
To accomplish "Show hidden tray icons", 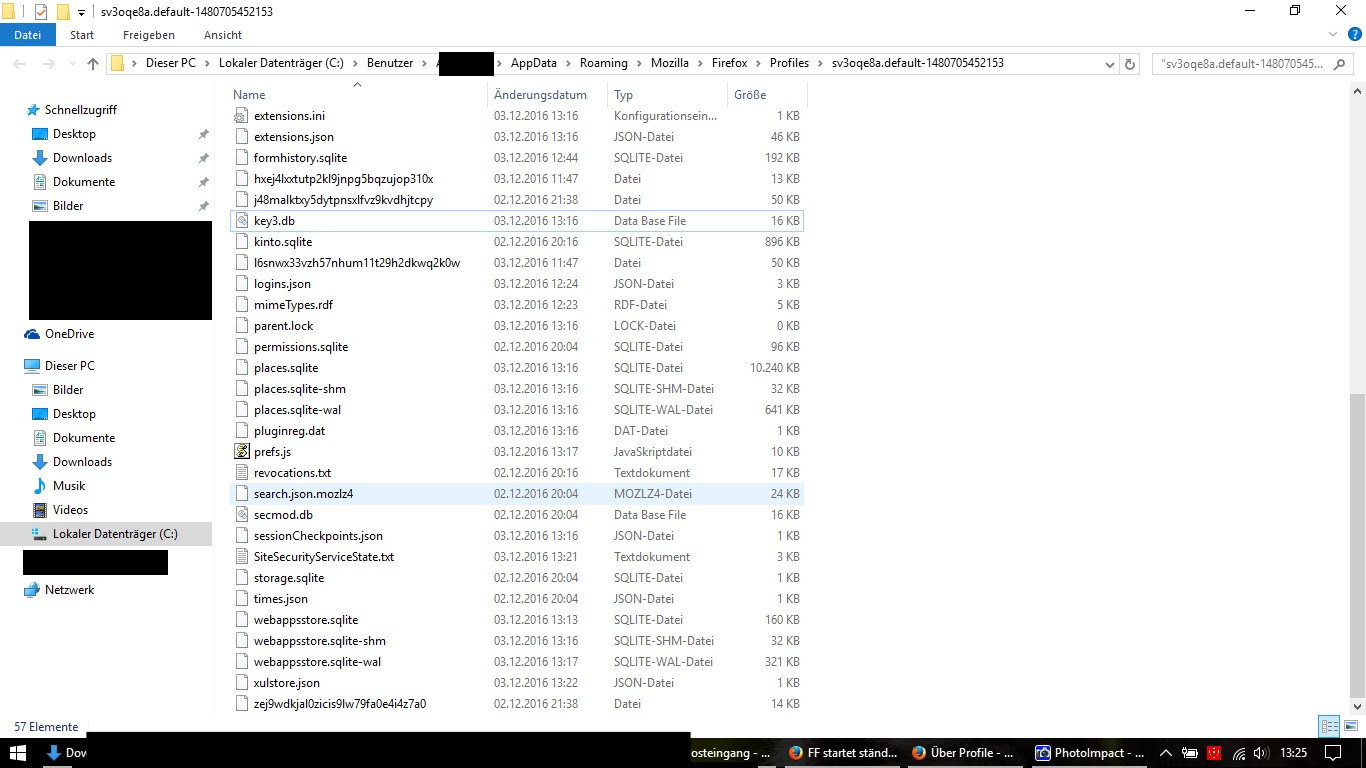I will tap(1165, 753).
